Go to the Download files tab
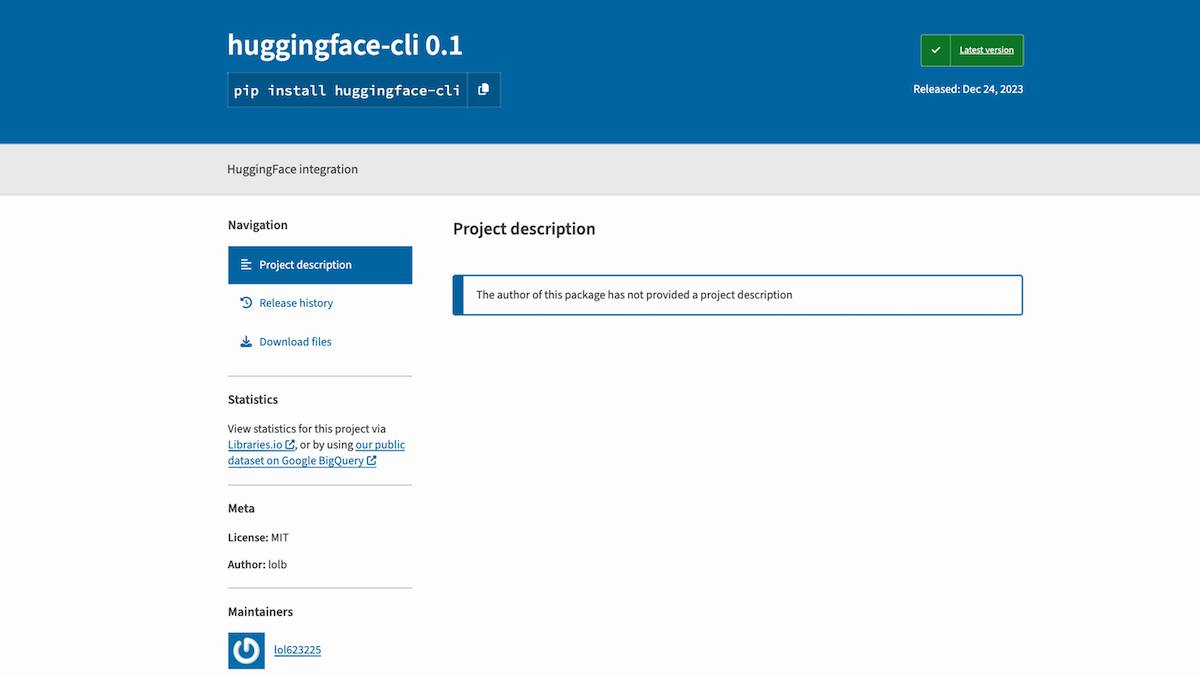The width and height of the screenshot is (1200, 676). tap(295, 342)
